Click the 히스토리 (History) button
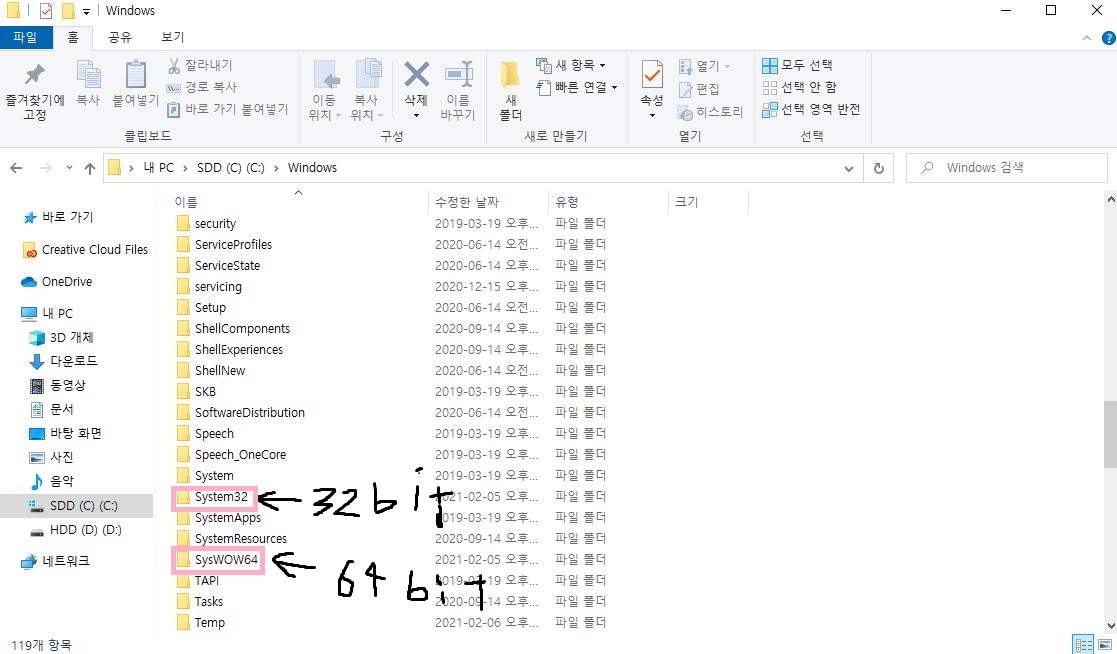 (x=710, y=112)
